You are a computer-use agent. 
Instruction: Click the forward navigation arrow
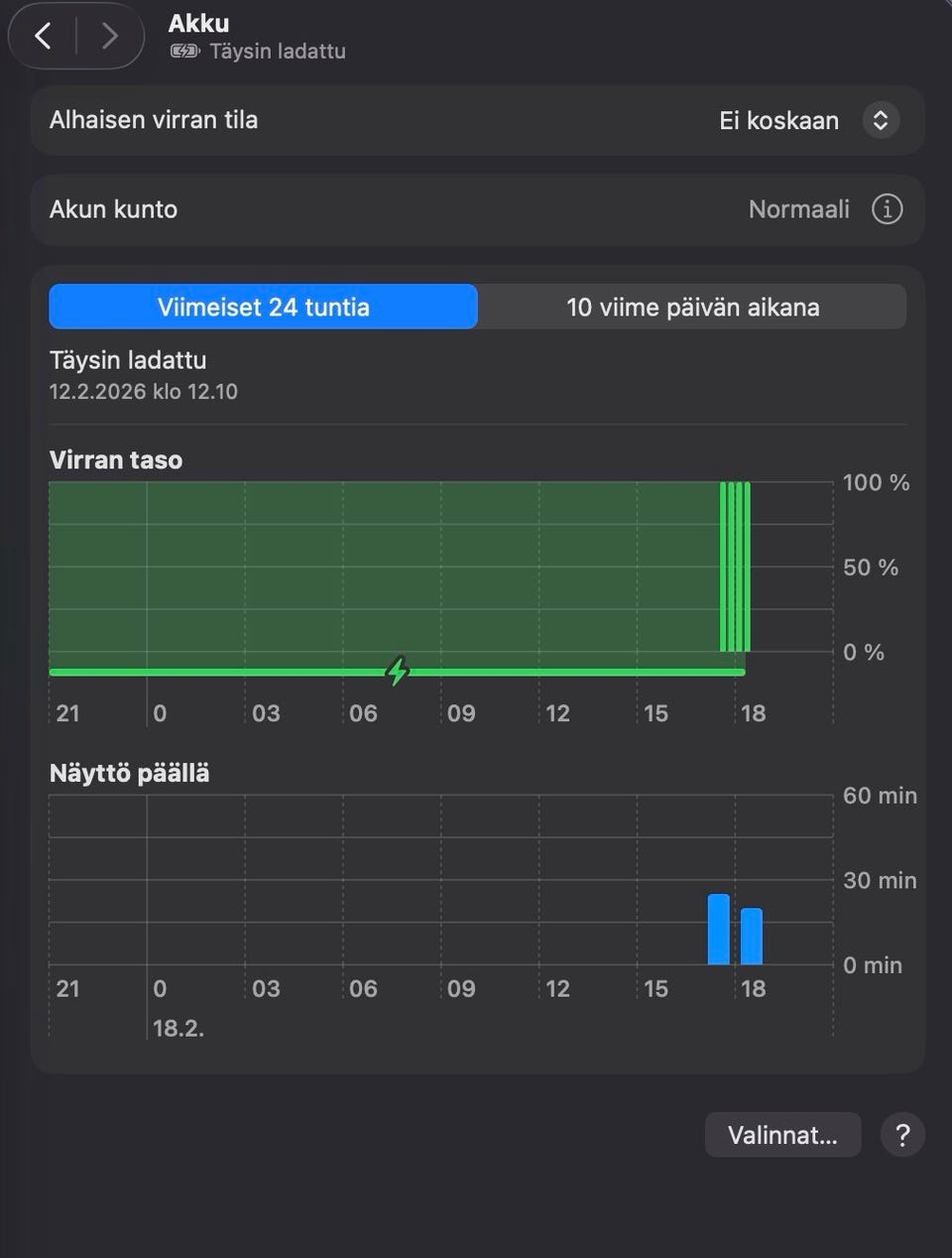coord(109,37)
